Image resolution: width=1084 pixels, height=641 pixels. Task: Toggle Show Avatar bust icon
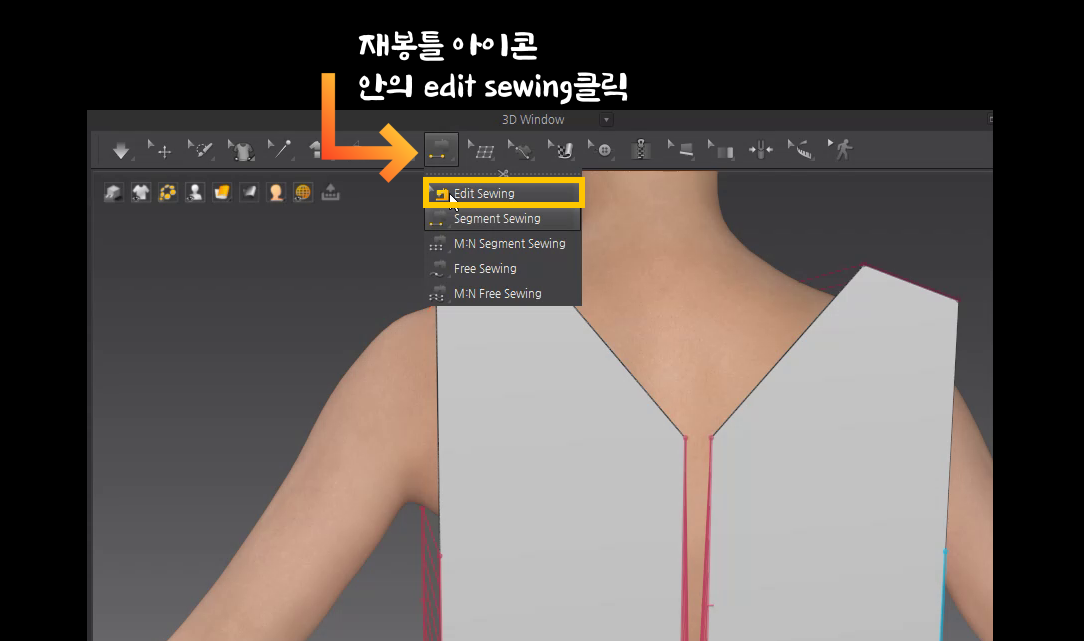point(195,192)
